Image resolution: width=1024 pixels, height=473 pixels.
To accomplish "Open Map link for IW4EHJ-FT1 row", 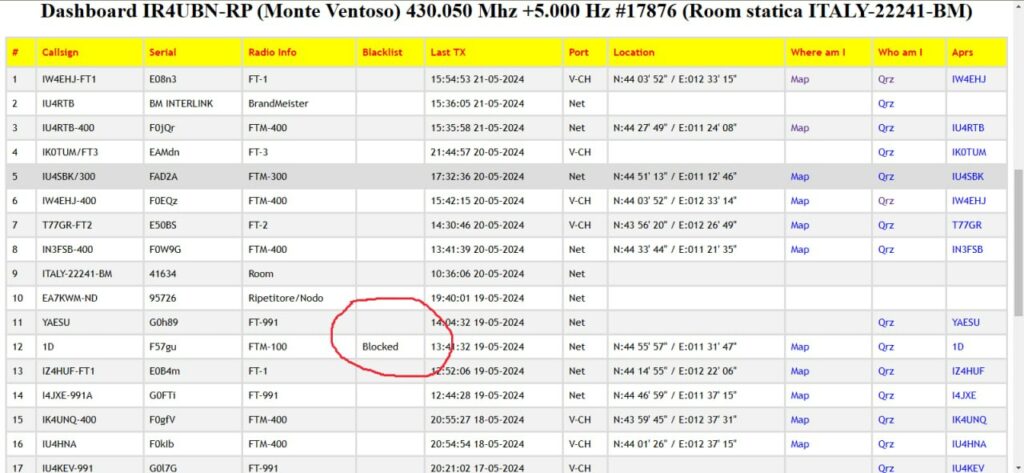I will coord(799,80).
